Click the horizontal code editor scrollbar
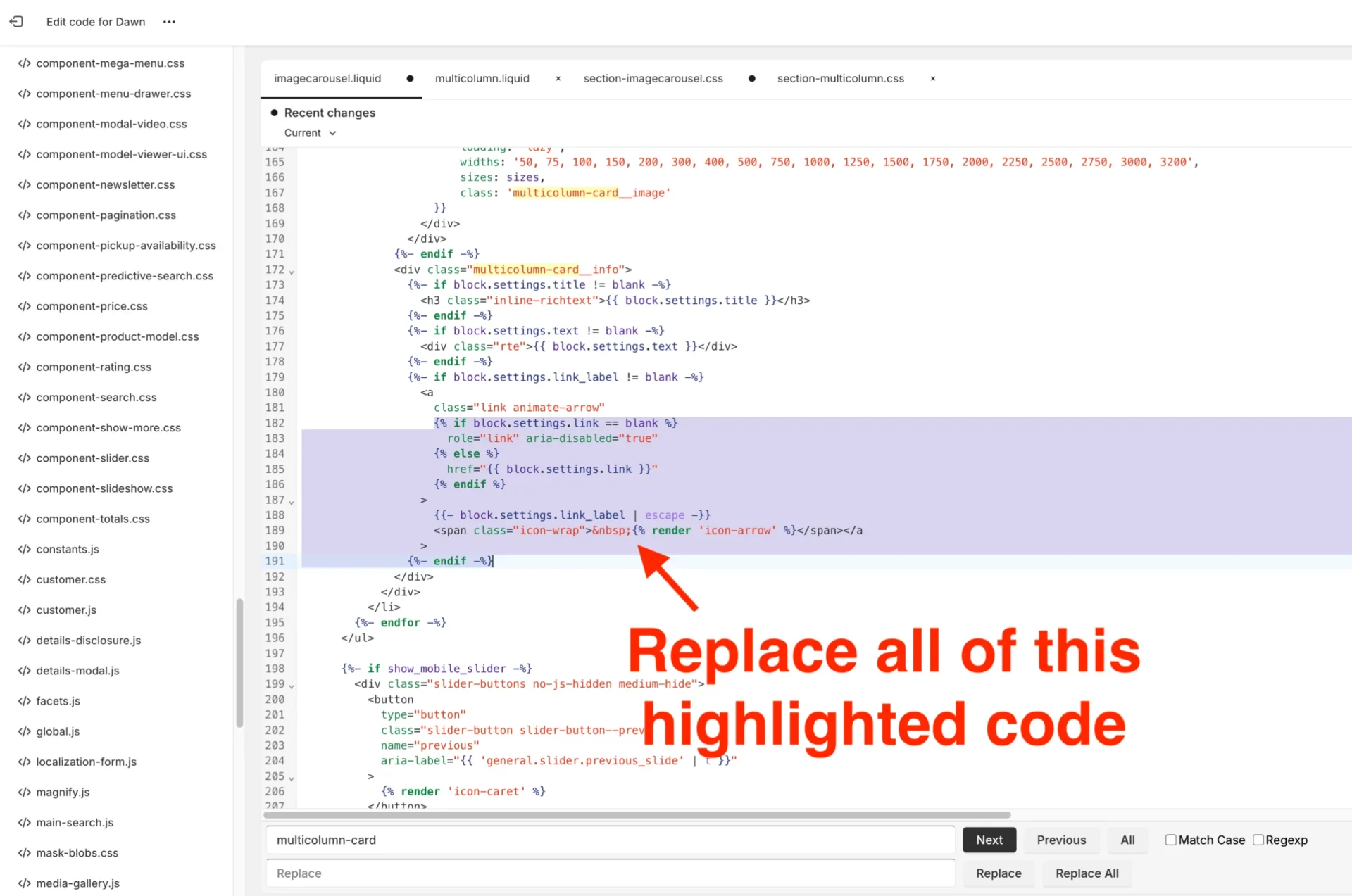The width and height of the screenshot is (1352, 896). [x=637, y=815]
